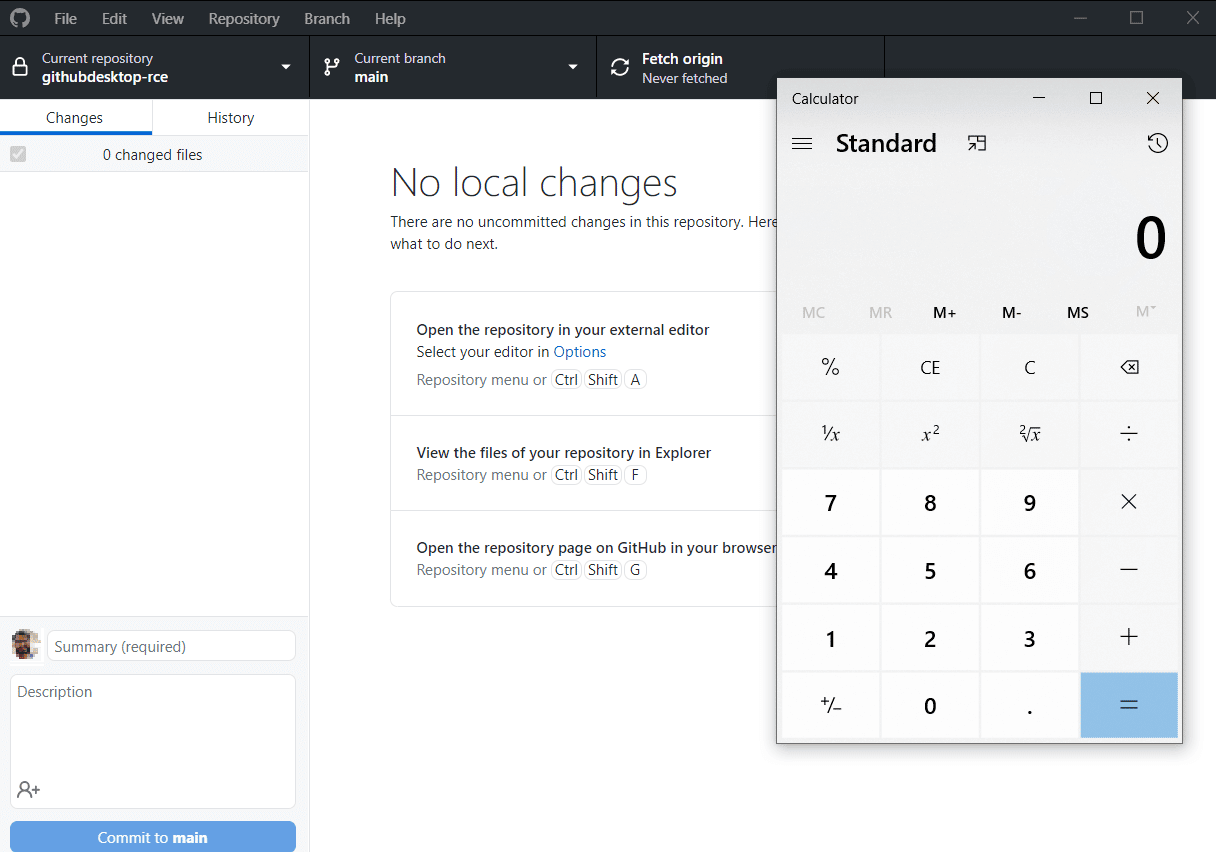This screenshot has height=852, width=1216.
Task: Open the Options link for editor selection
Action: (580, 352)
